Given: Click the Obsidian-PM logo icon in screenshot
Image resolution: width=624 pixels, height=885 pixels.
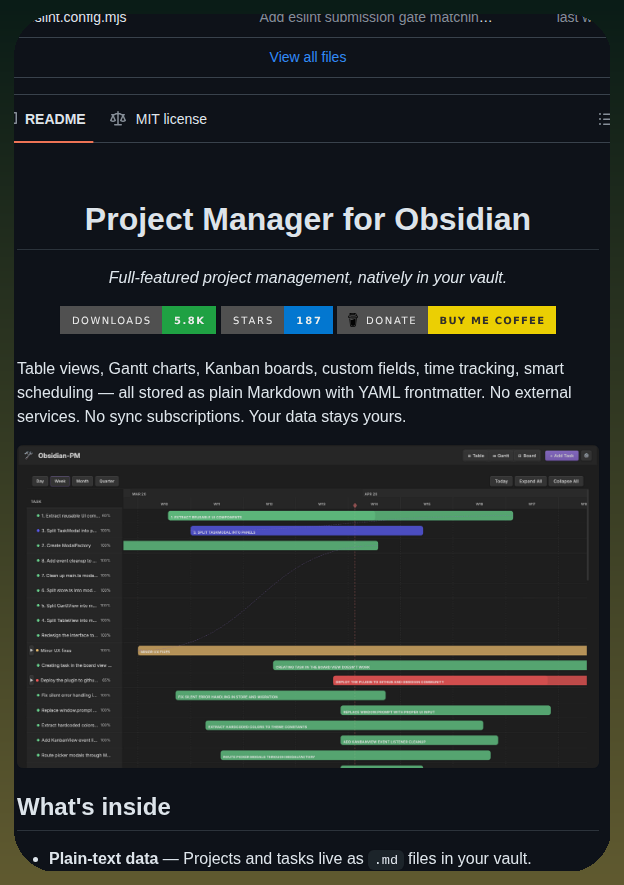Looking at the screenshot, I should pyautogui.click(x=28, y=455).
